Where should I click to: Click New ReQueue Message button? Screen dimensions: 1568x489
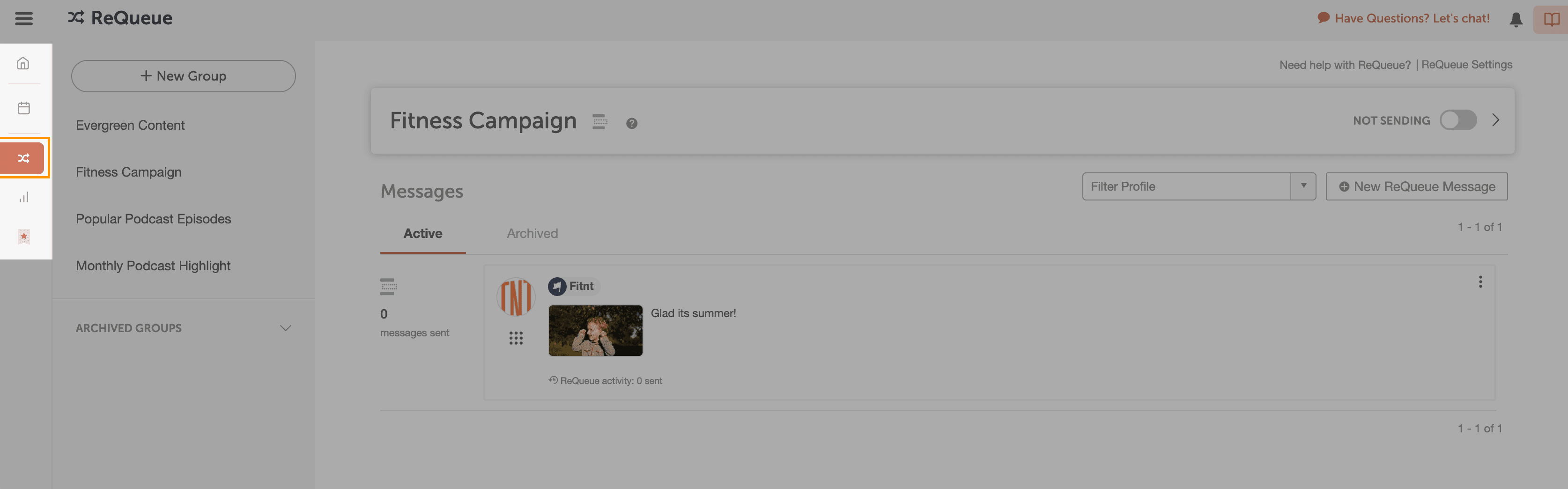click(1416, 186)
